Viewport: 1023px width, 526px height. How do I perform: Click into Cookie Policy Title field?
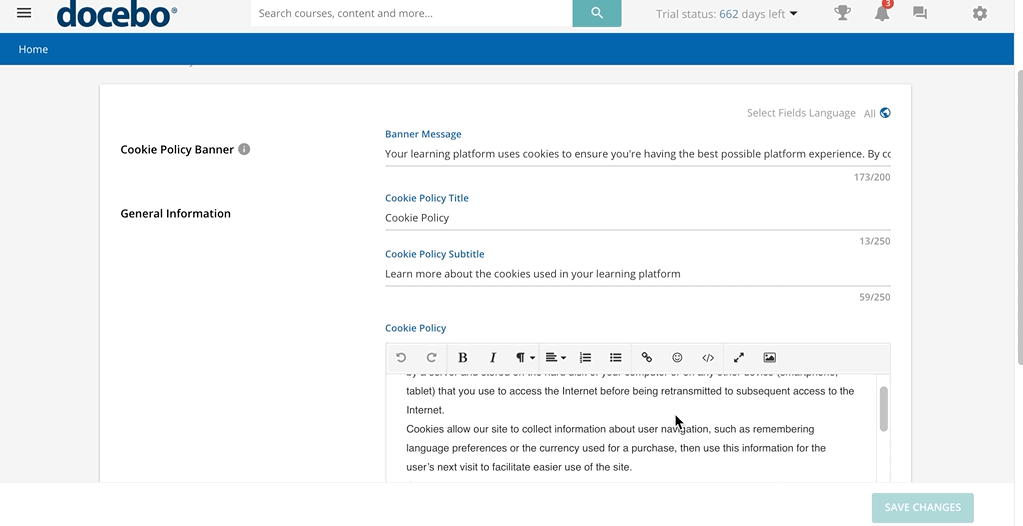637,218
